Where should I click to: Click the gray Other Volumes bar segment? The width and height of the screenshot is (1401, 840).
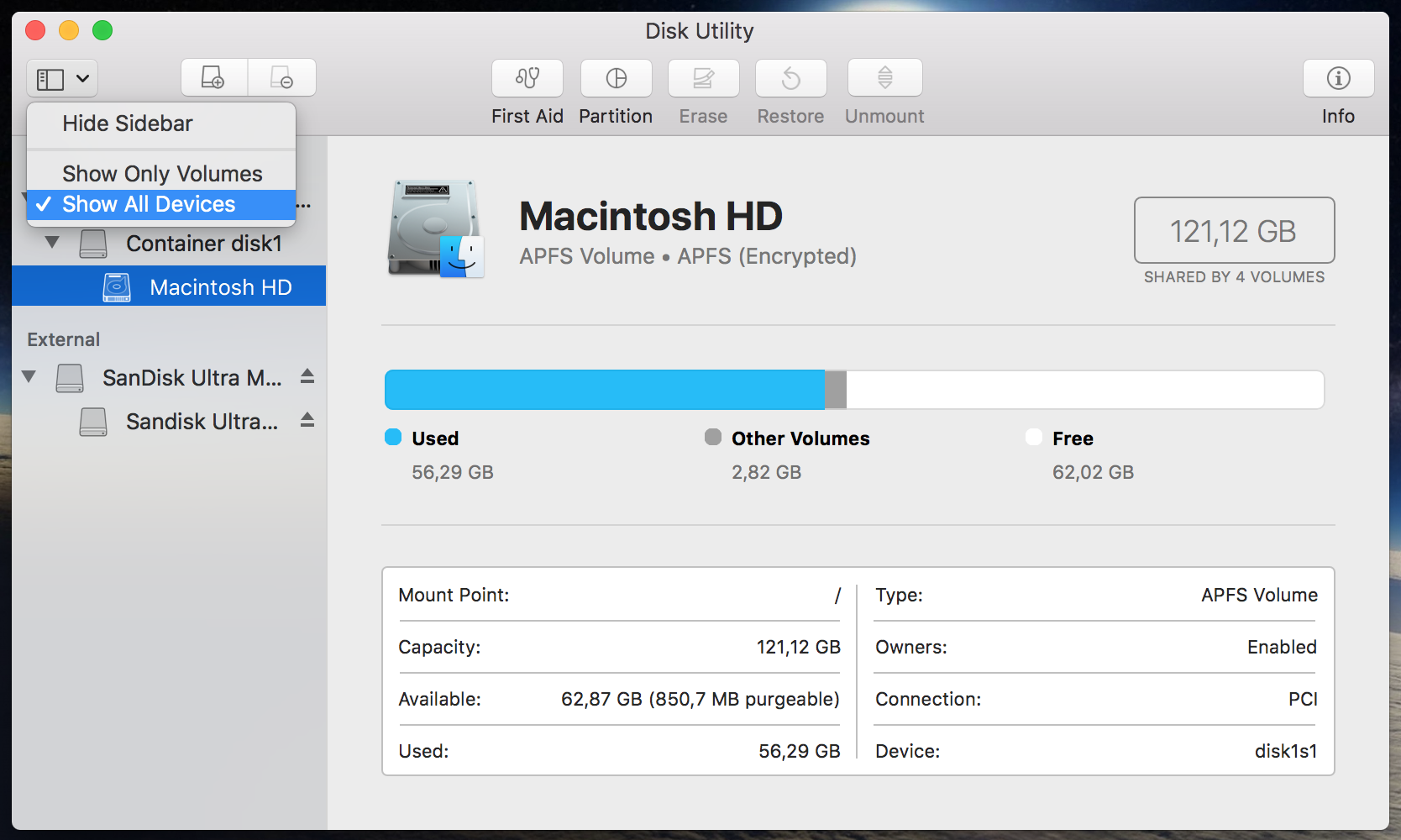pyautogui.click(x=836, y=390)
